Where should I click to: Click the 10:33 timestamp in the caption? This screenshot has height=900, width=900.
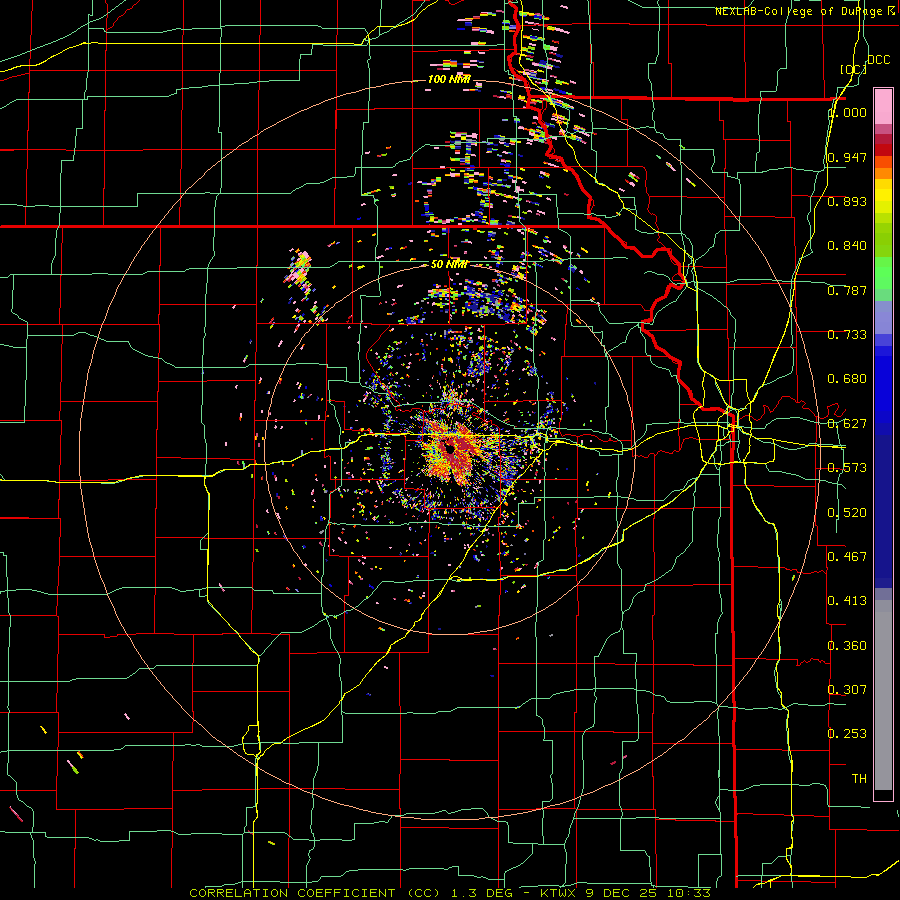tap(689, 893)
